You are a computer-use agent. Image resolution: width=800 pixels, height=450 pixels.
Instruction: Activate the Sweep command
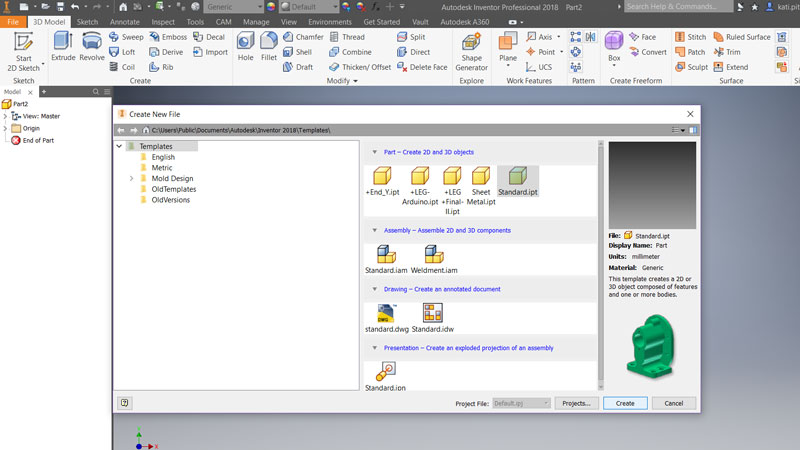coord(127,37)
